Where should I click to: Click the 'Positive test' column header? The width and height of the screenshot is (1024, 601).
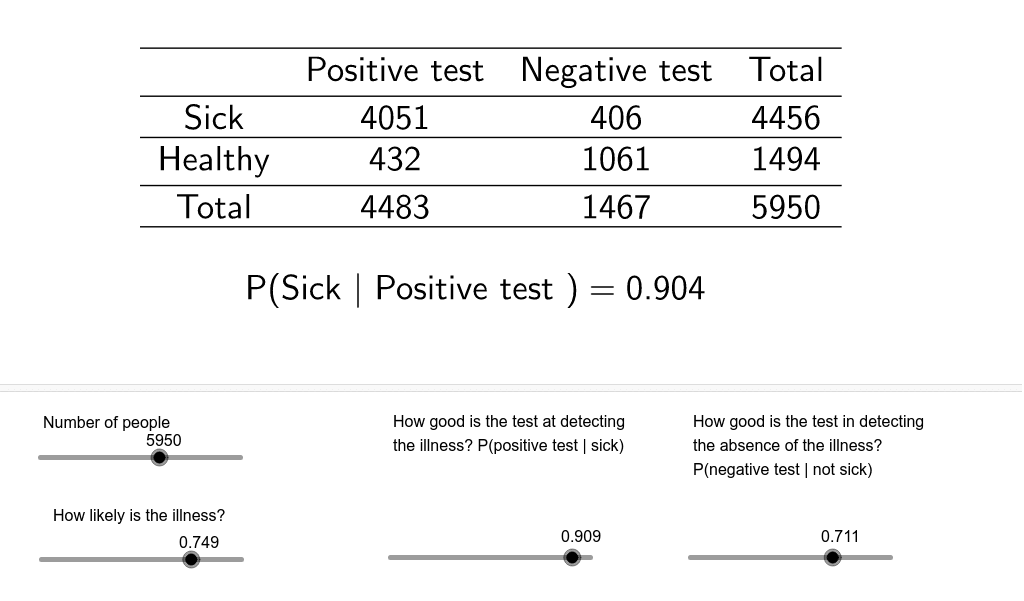point(395,70)
